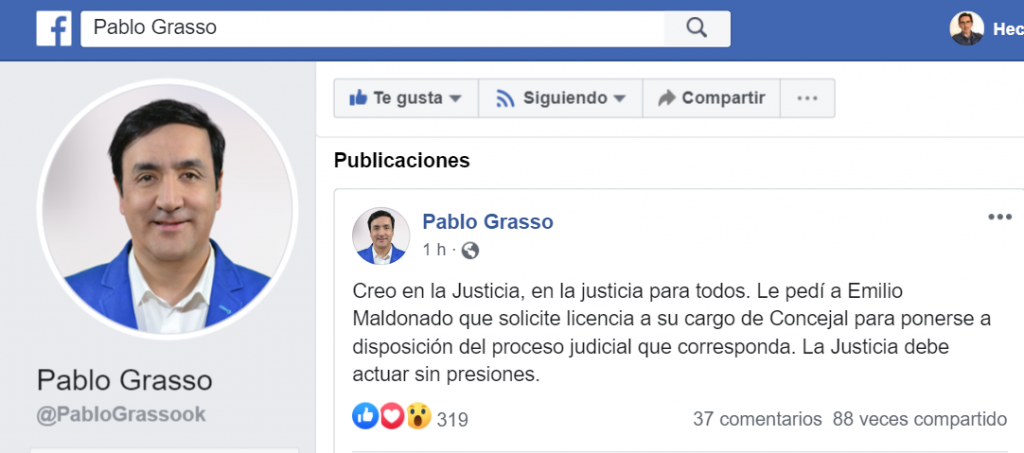The image size is (1024, 453).
Task: Click the post's small author avatar
Action: (x=381, y=236)
